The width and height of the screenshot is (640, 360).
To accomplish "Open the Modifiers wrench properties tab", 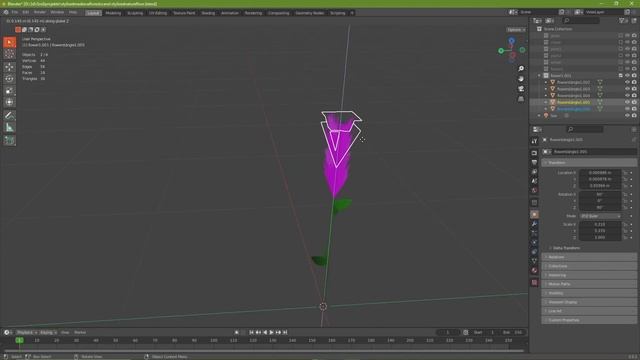I will pyautogui.click(x=534, y=224).
